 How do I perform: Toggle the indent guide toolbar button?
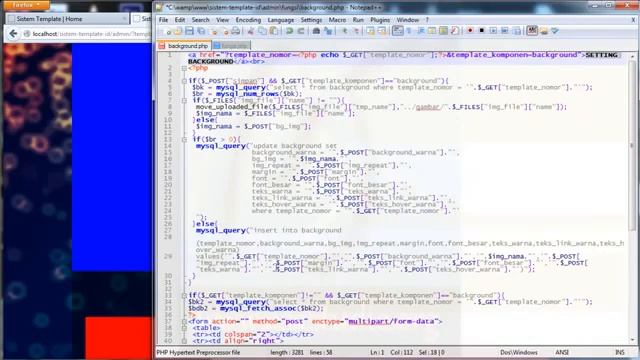pyautogui.click(x=421, y=31)
